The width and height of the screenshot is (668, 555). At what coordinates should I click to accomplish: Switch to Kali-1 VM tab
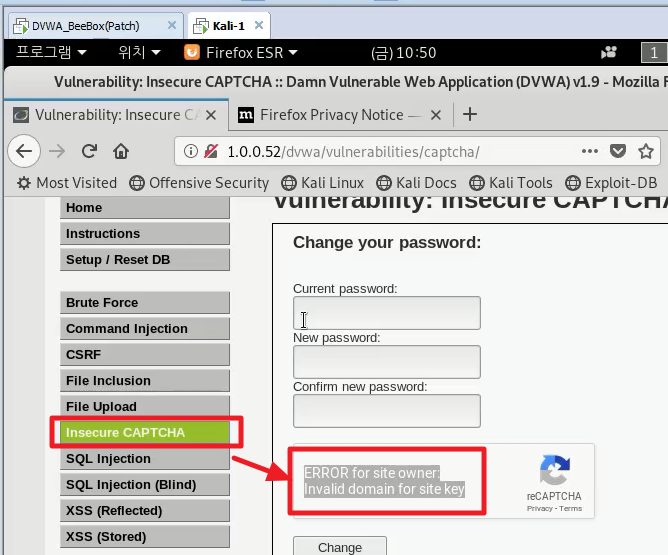pos(229,26)
